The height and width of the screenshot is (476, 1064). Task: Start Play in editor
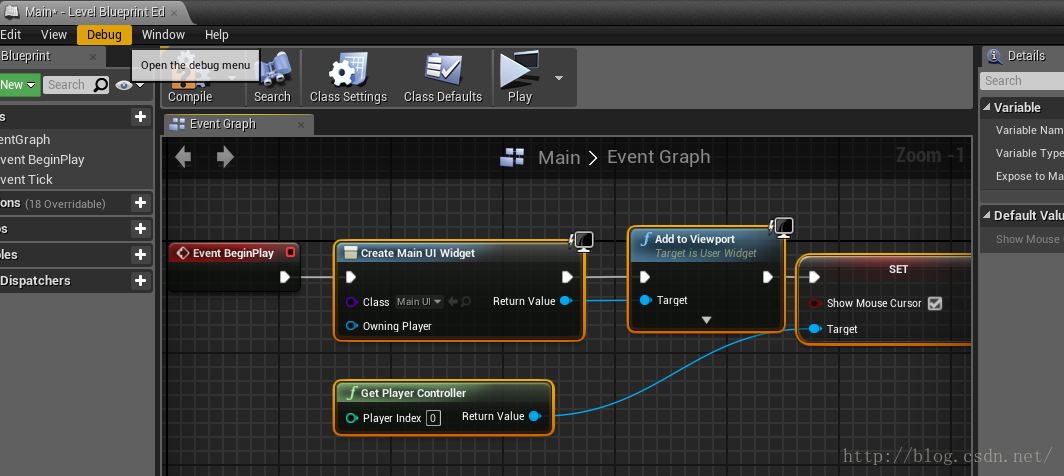click(x=519, y=77)
